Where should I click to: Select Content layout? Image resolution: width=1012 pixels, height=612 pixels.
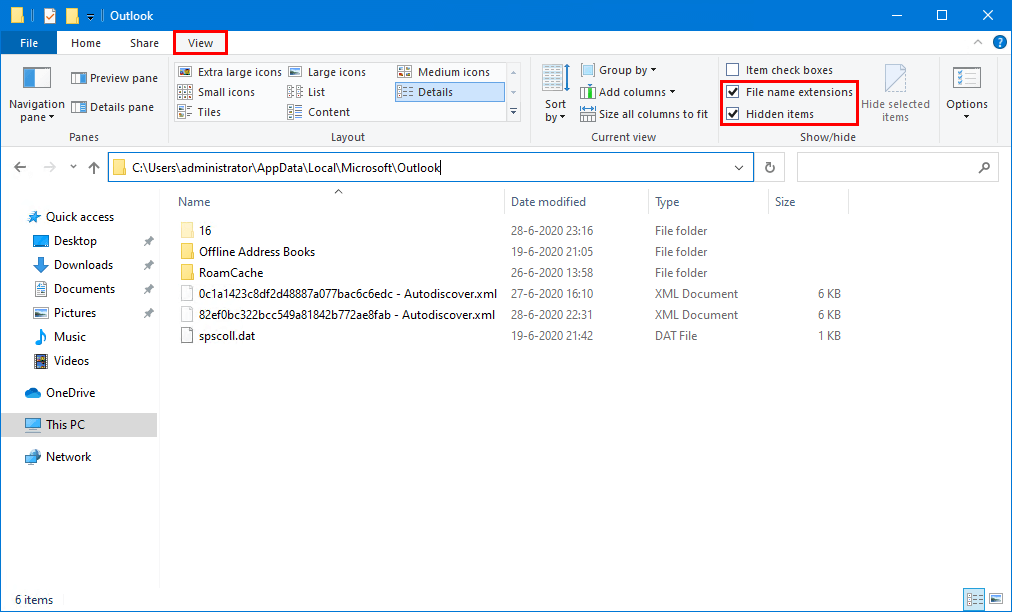point(319,112)
